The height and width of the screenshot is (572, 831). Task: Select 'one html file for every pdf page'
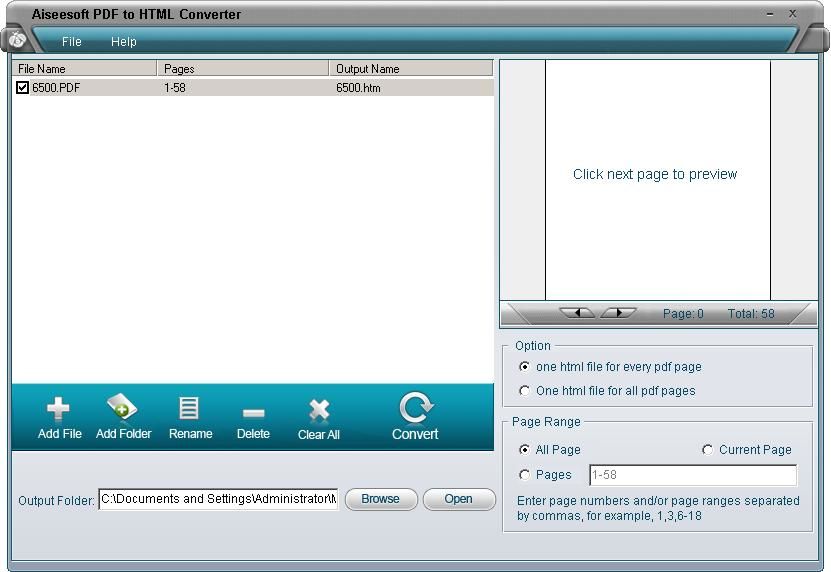point(524,366)
